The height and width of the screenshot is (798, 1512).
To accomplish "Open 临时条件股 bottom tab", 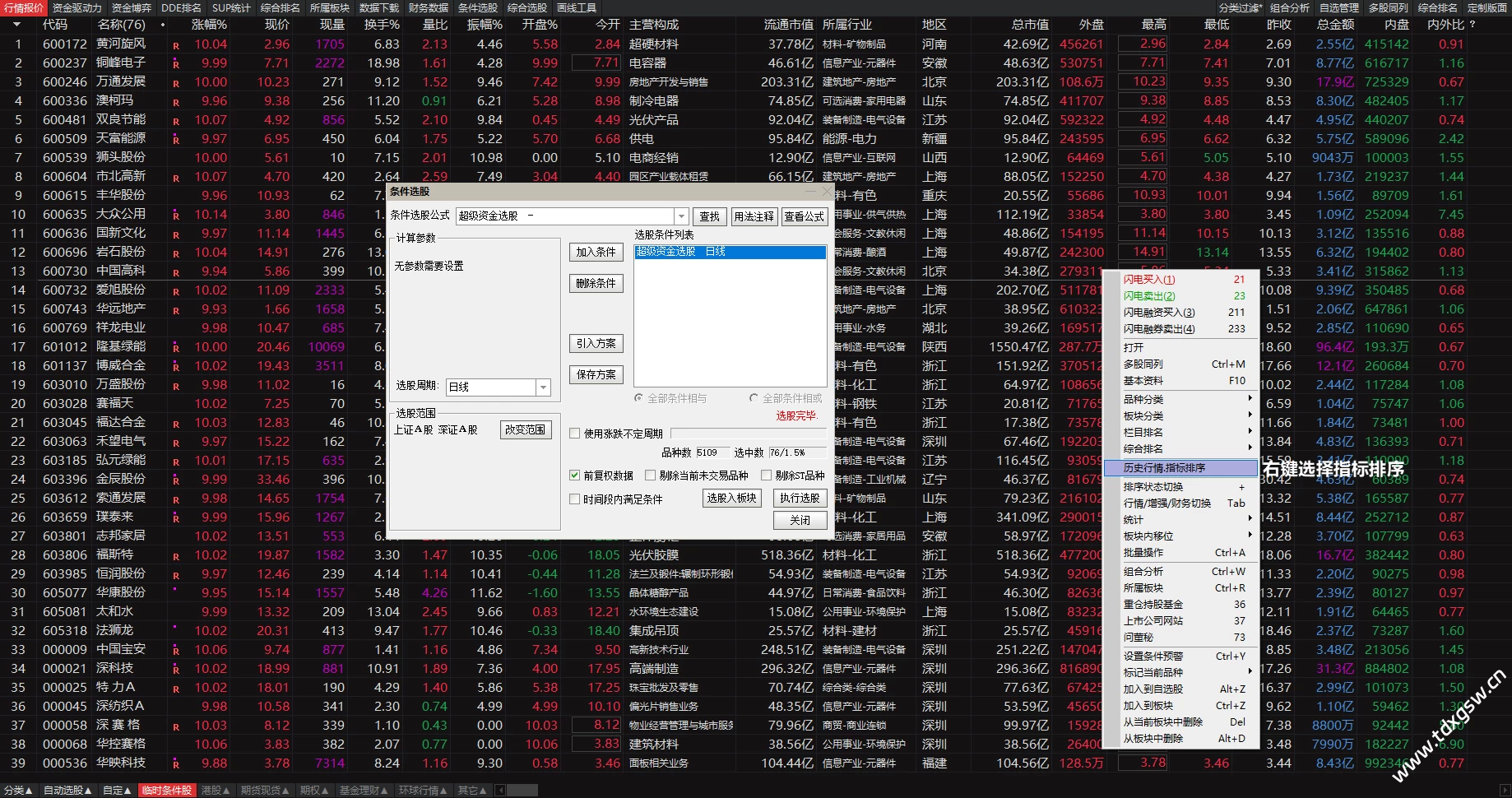I will pos(167,791).
